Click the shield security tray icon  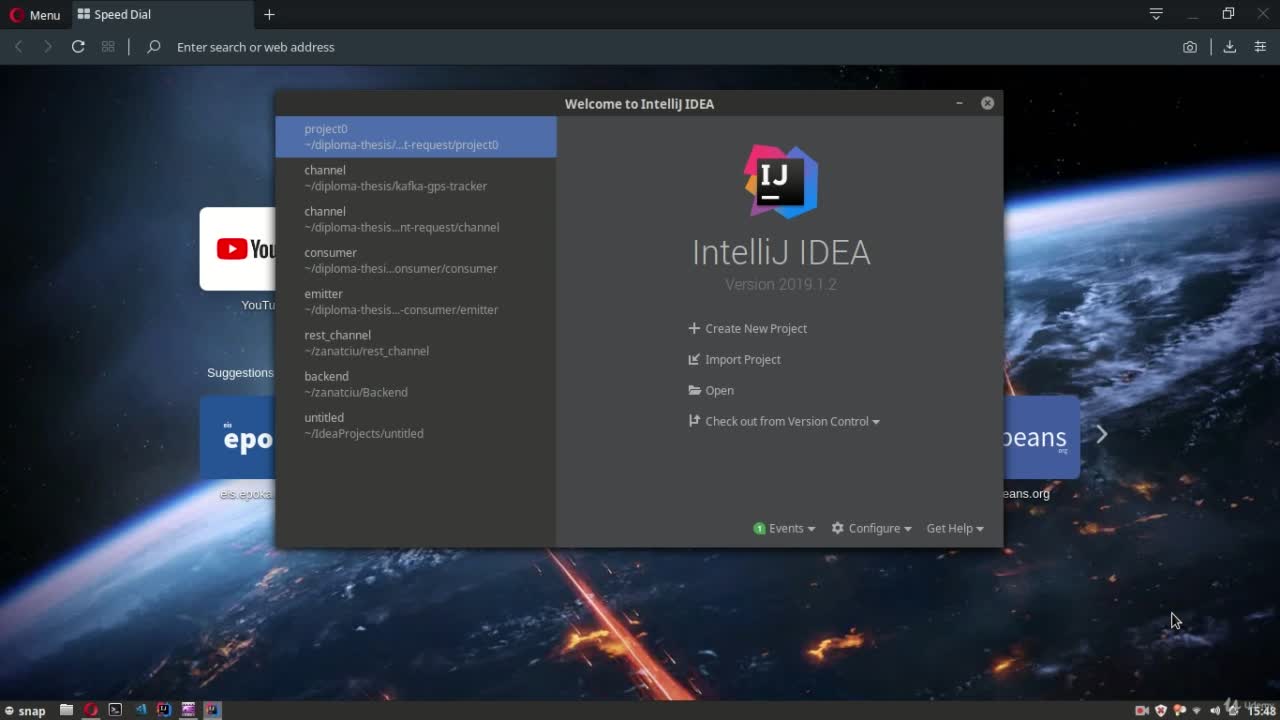pyautogui.click(x=1161, y=711)
